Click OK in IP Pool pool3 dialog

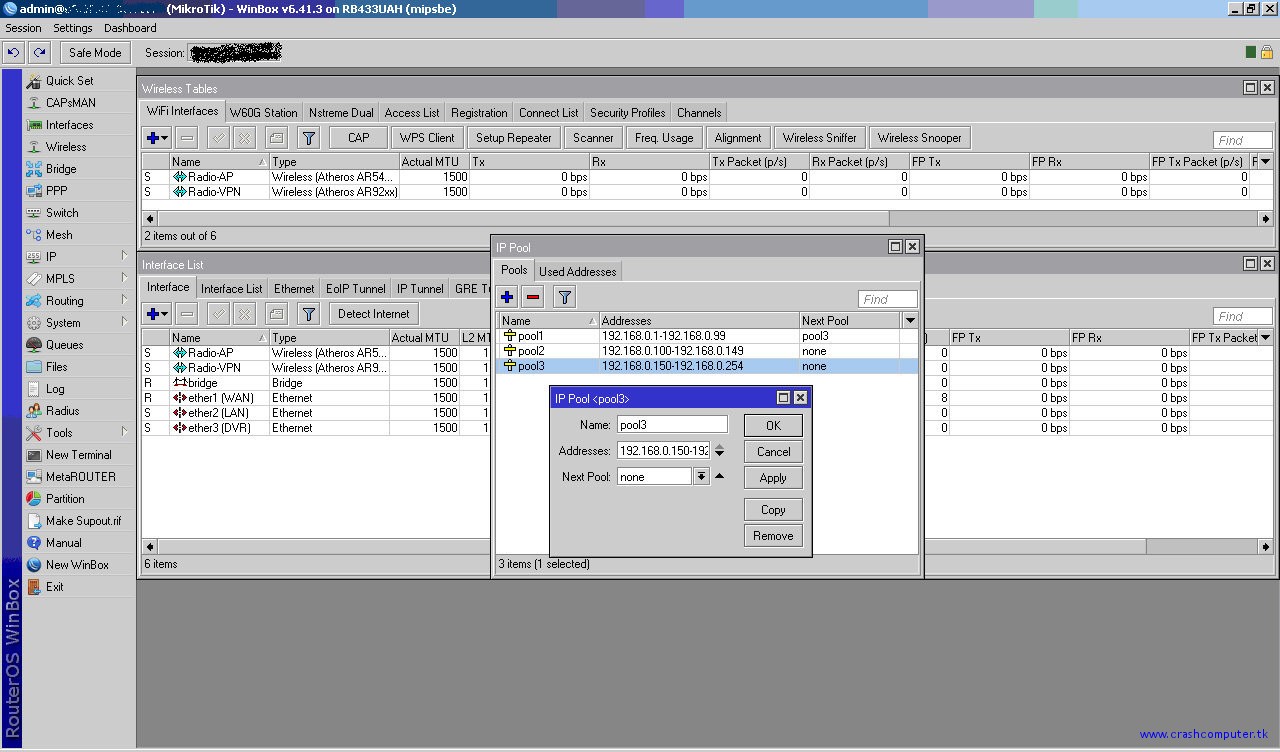[x=773, y=425]
